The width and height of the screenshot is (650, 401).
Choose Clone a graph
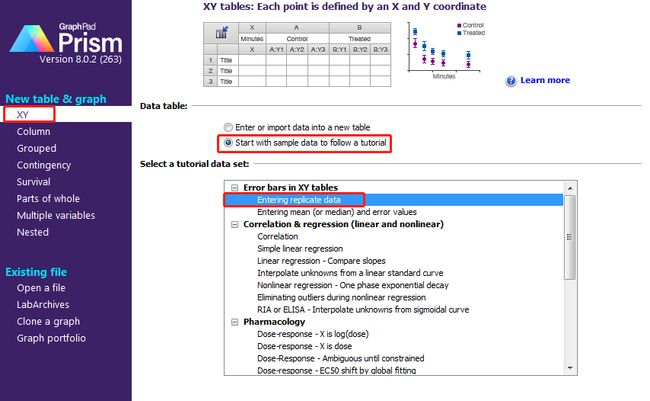[x=48, y=322]
